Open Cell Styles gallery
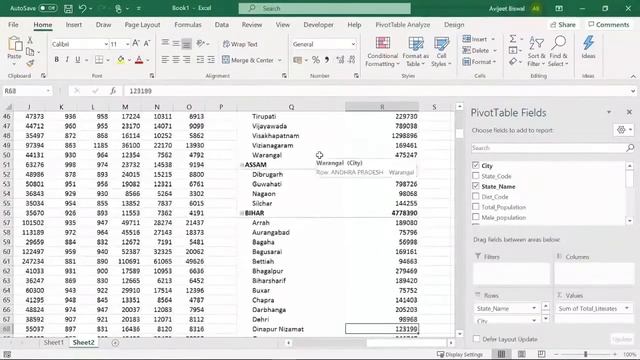 441,52
